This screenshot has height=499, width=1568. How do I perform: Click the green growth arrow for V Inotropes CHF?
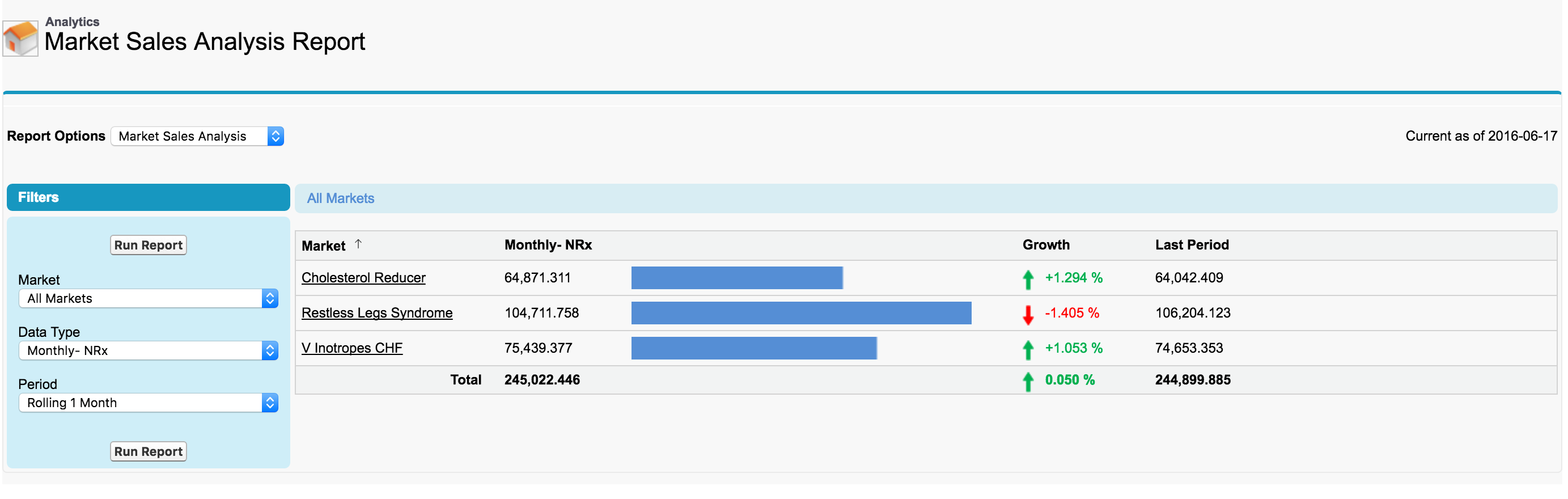(x=1028, y=349)
